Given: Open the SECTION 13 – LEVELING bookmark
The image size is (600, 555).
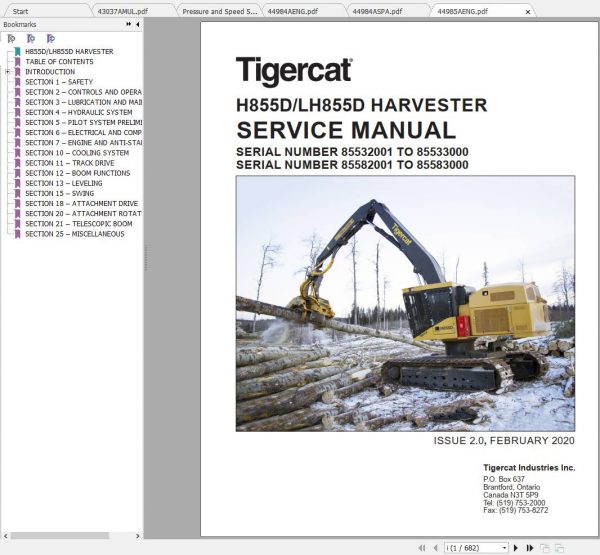Looking at the screenshot, I should [x=64, y=183].
